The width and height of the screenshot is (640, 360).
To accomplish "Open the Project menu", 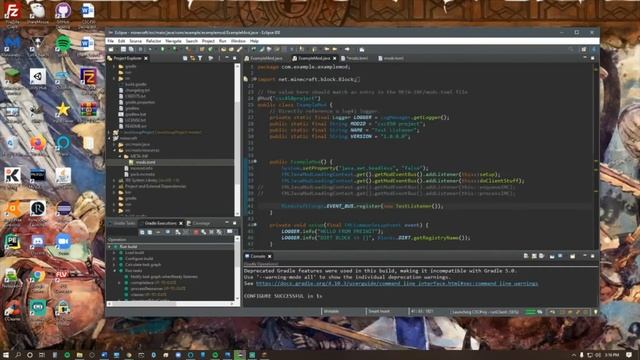I will click(x=208, y=41).
